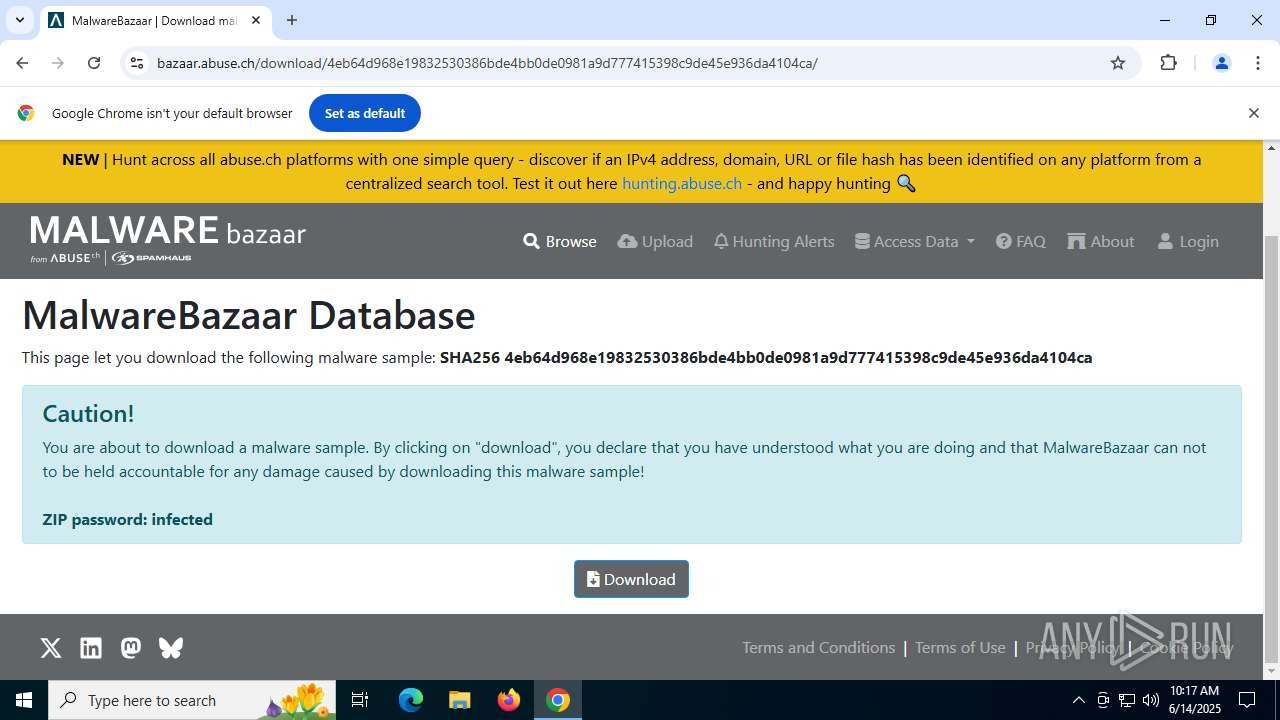Click the address bar URL
Screen dimensions: 1280x720
pos(487,63)
